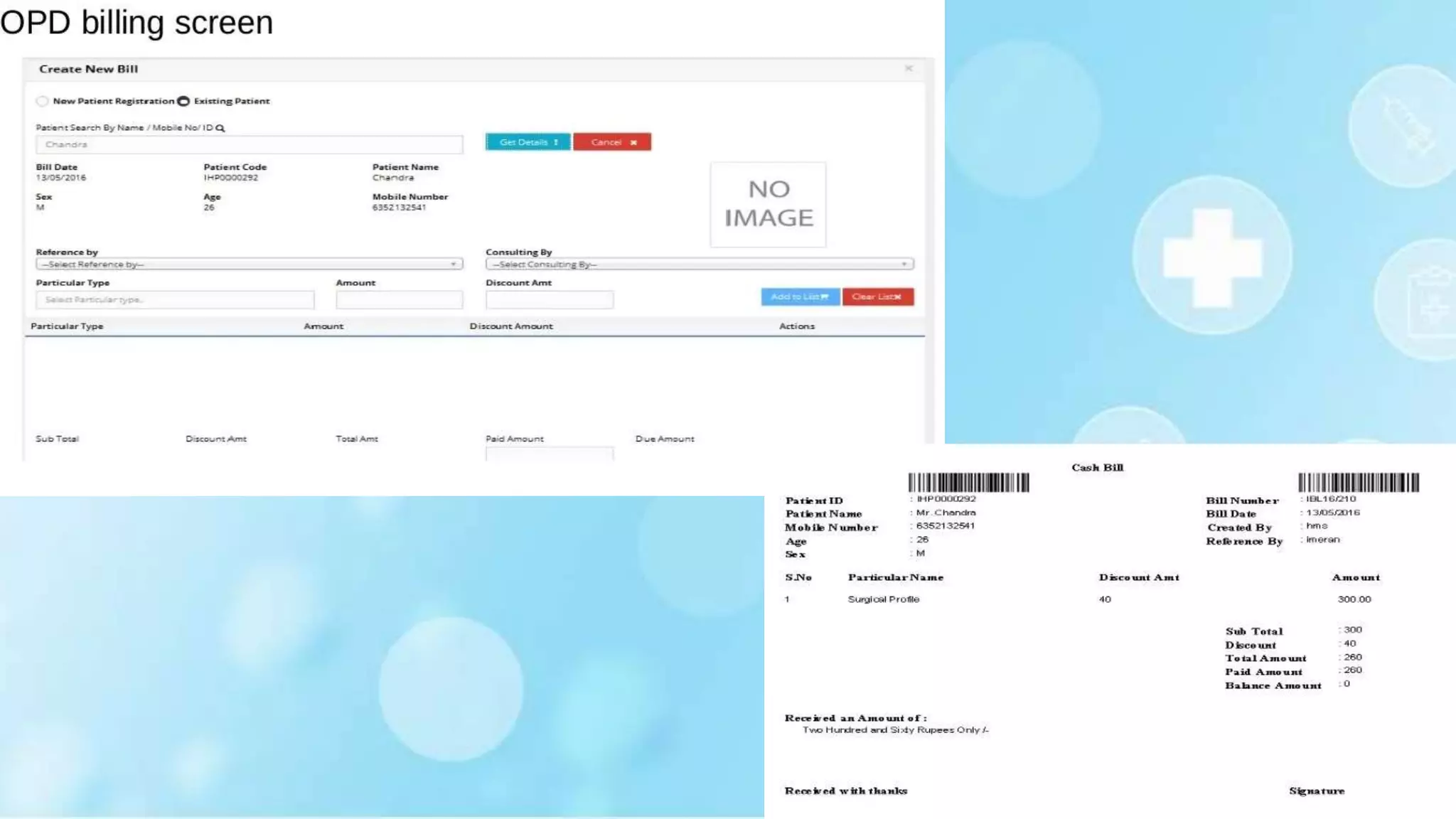The width and height of the screenshot is (1456, 819).
Task: Click the Discount Amount column header
Action: pyautogui.click(x=511, y=326)
